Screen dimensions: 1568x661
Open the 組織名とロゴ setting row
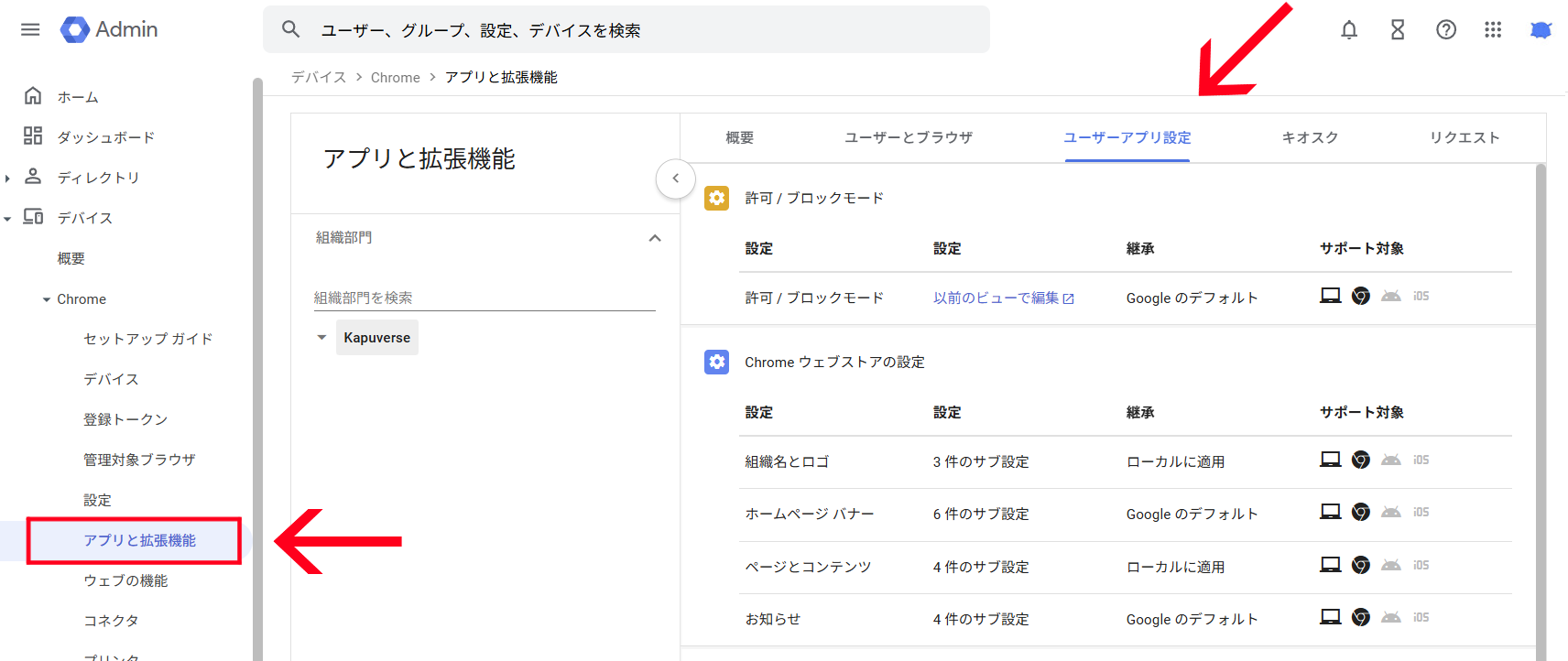coord(787,462)
